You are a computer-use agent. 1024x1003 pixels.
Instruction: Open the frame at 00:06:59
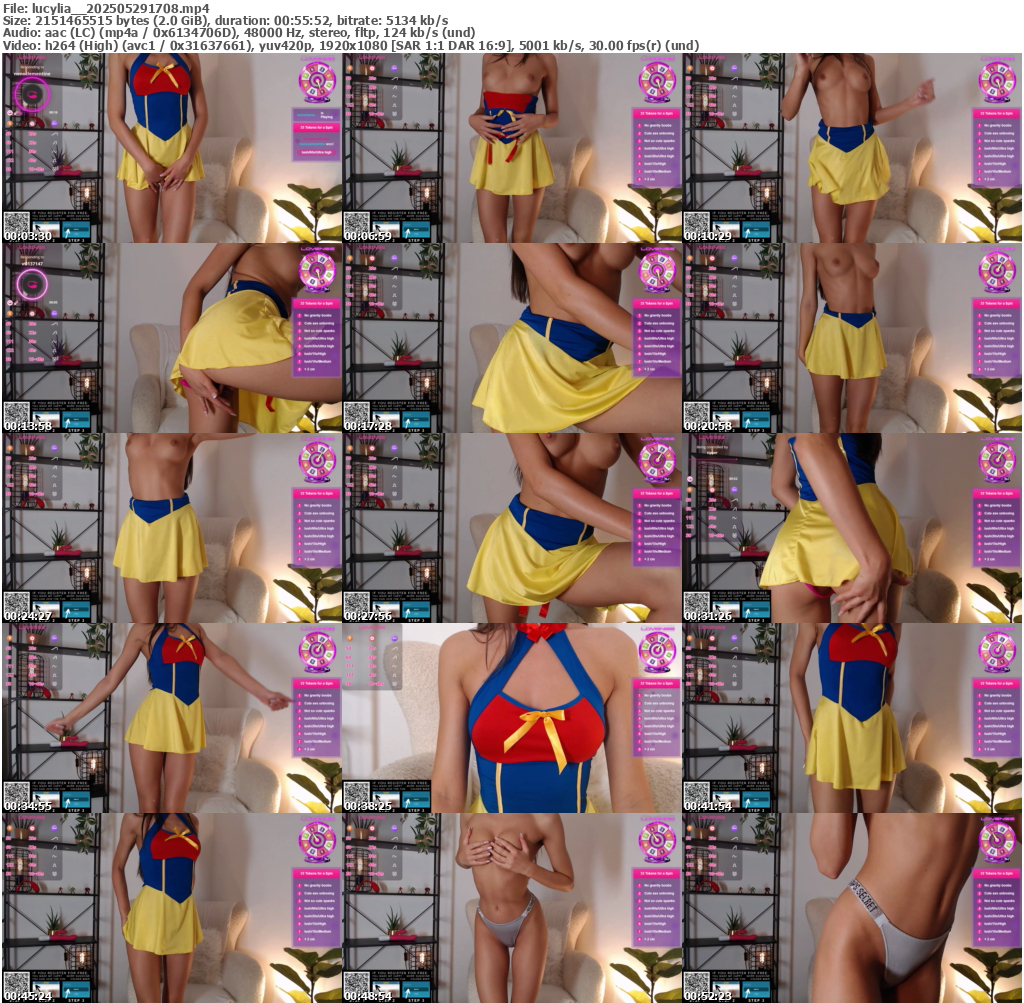pyautogui.click(x=512, y=148)
